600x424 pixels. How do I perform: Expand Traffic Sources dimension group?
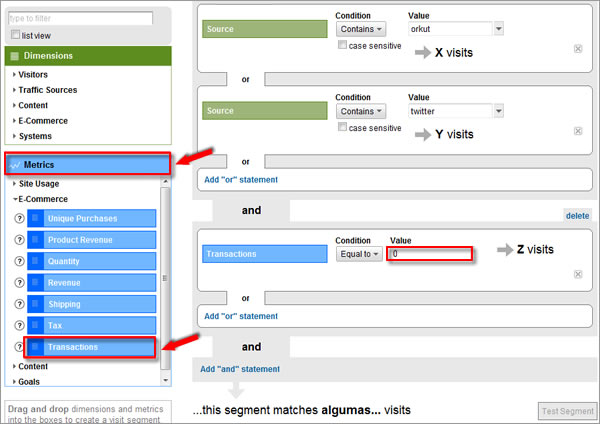tap(47, 90)
